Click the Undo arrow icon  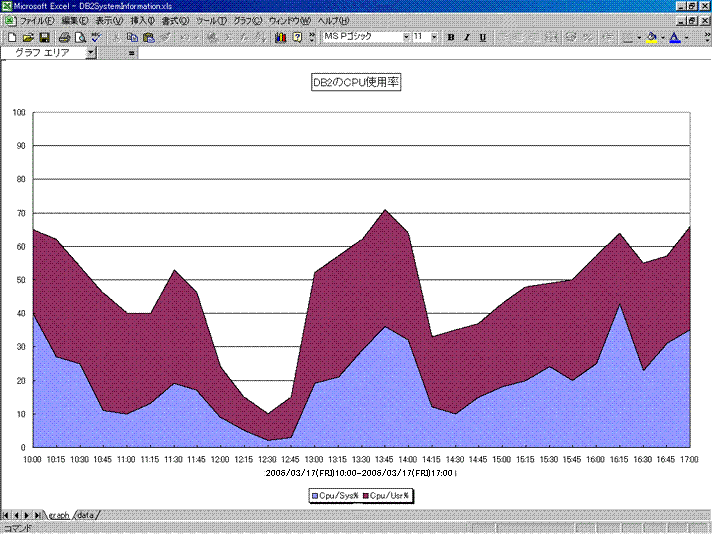point(184,38)
